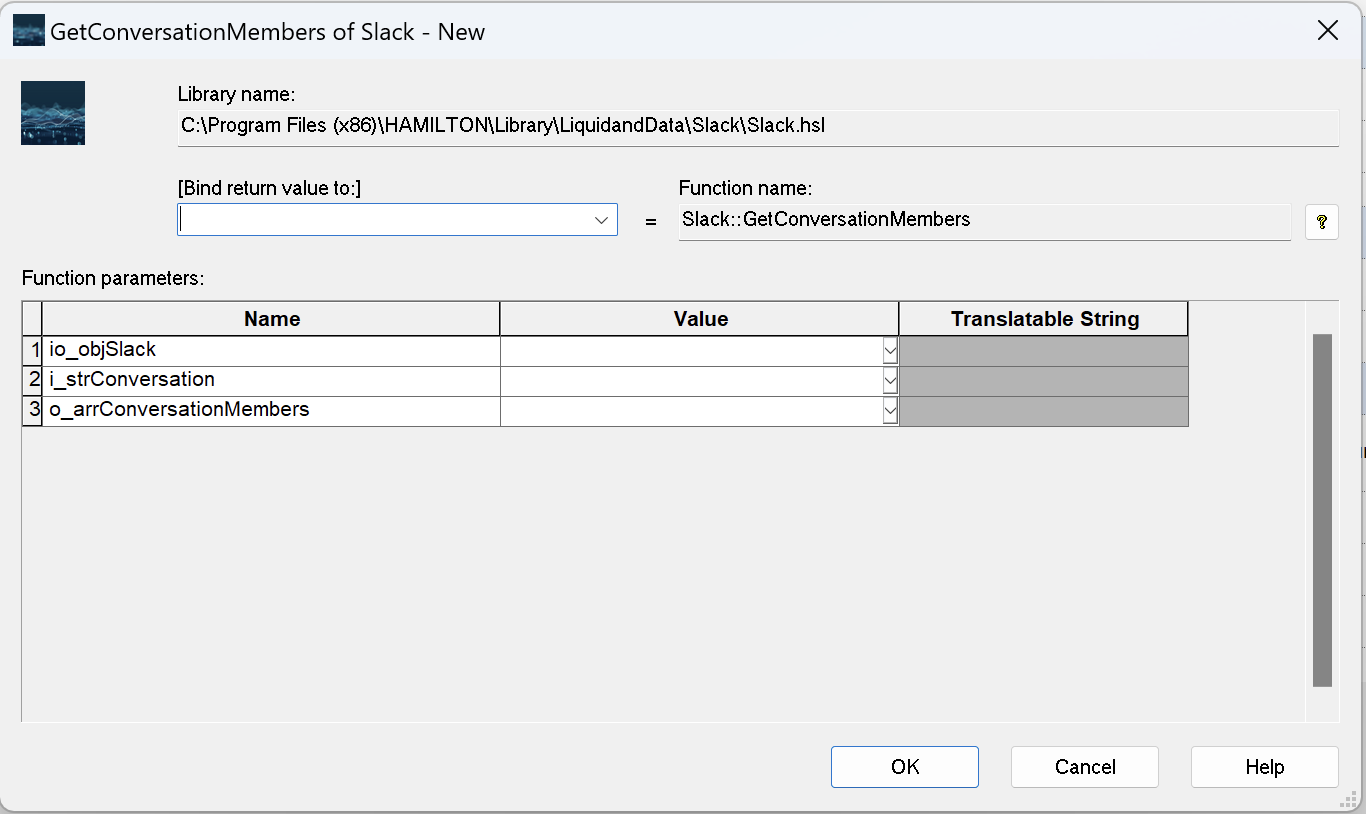
Task: Select row 1 header in parameters table
Action: 33,351
